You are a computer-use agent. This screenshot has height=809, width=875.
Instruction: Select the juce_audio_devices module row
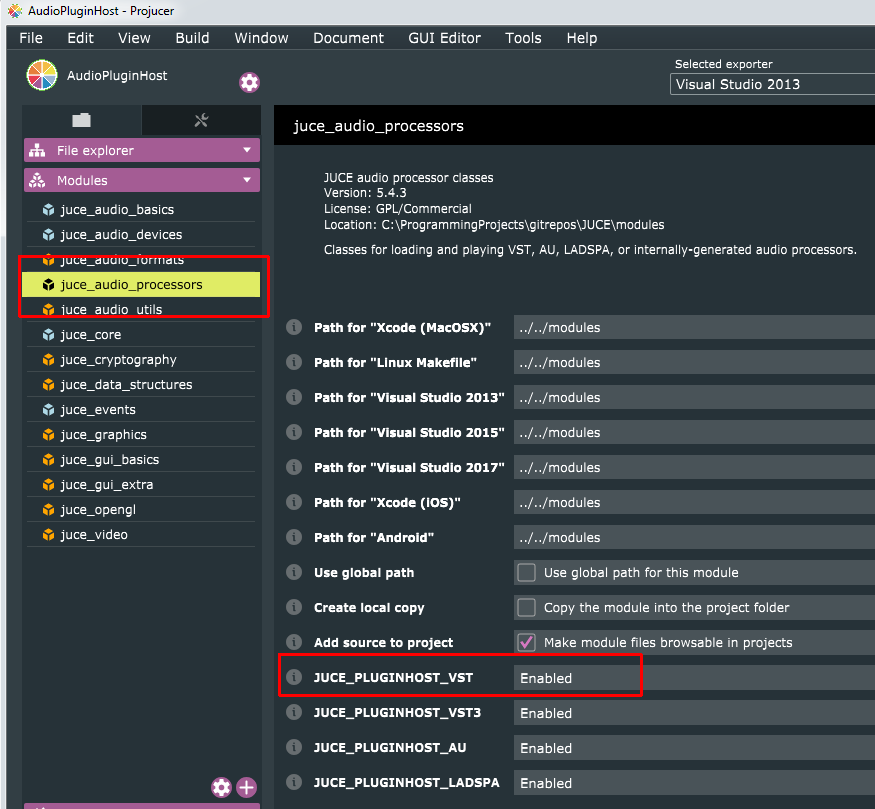pyautogui.click(x=141, y=235)
